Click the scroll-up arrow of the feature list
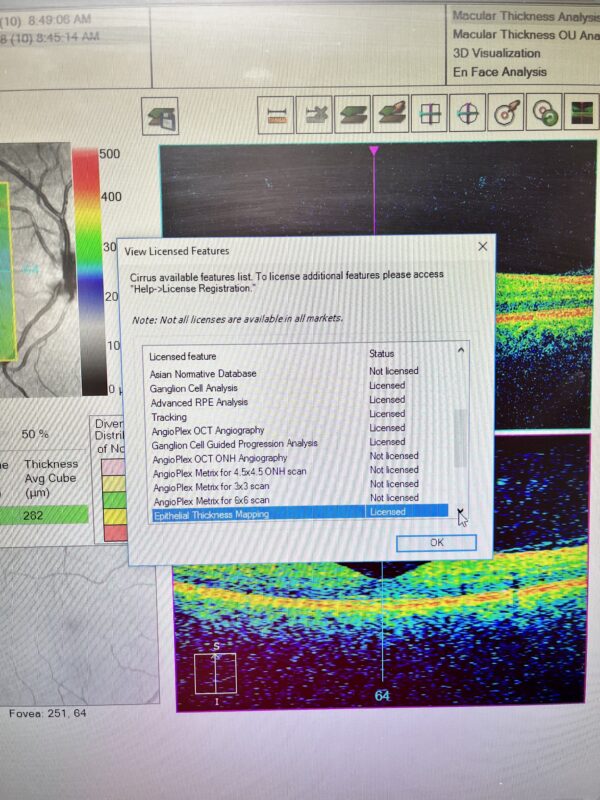The width and height of the screenshot is (600, 800). (461, 351)
